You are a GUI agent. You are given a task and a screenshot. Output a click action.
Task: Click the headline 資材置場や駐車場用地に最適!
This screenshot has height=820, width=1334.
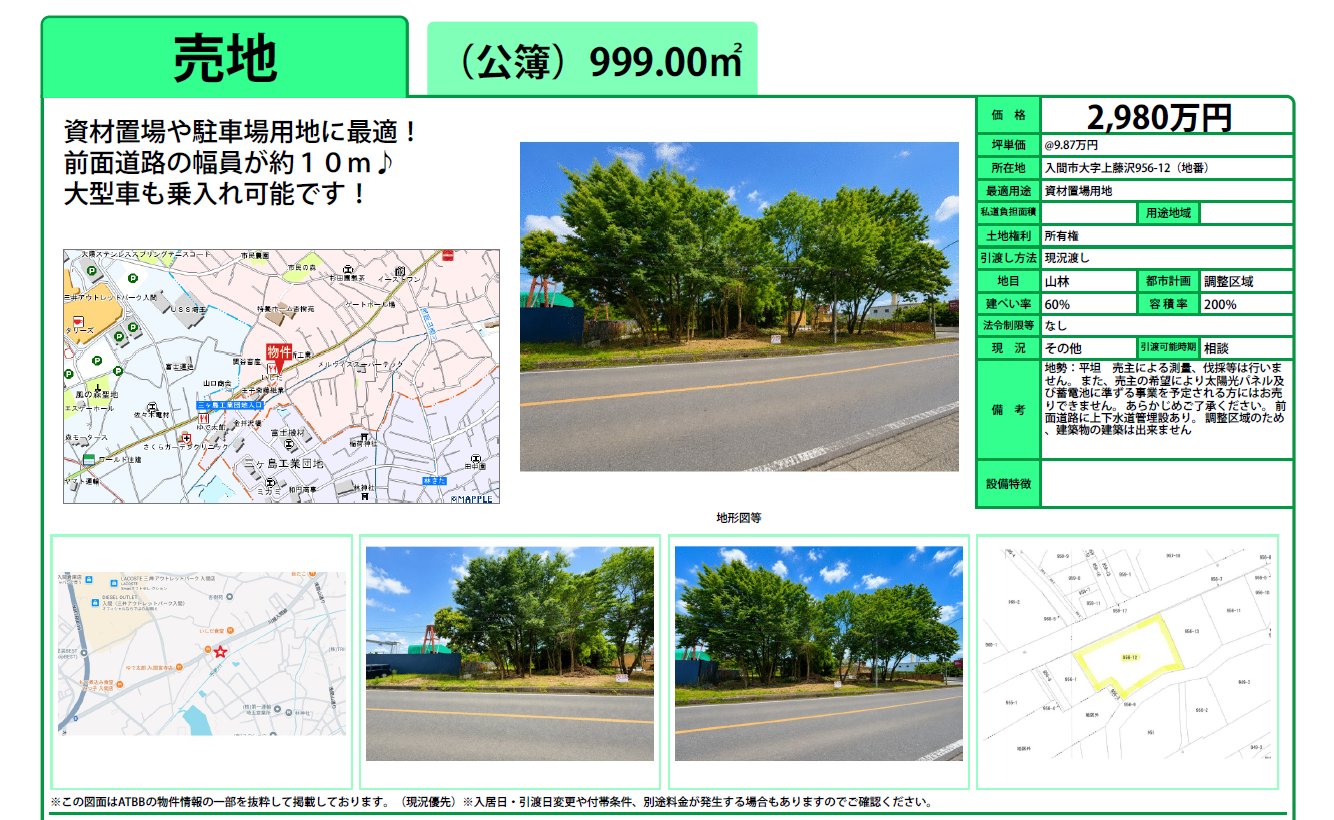click(x=240, y=130)
